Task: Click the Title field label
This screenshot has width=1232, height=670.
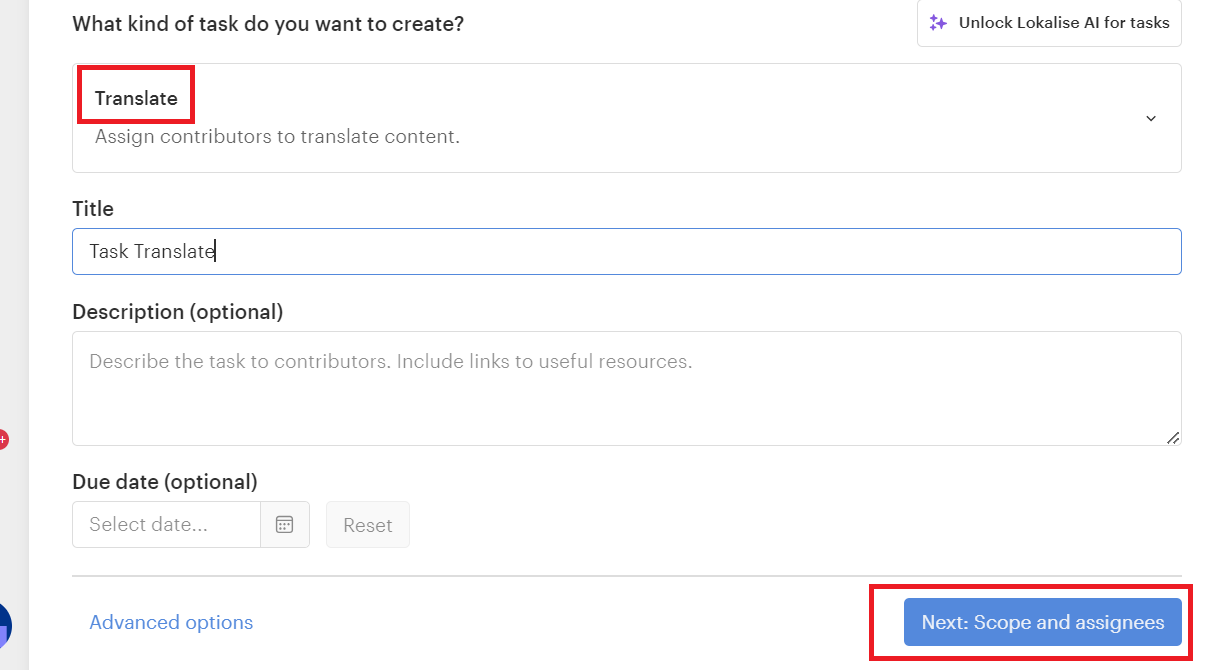Action: click(x=93, y=209)
